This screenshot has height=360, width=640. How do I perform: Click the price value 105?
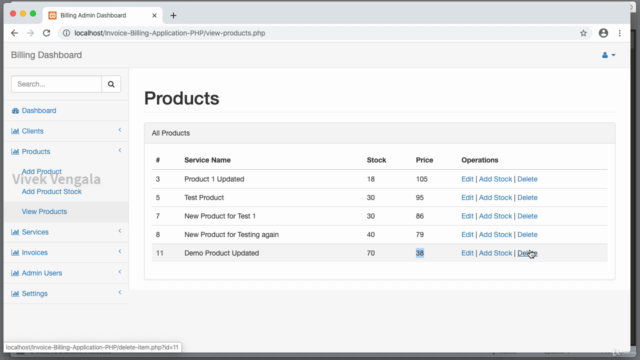[422, 179]
